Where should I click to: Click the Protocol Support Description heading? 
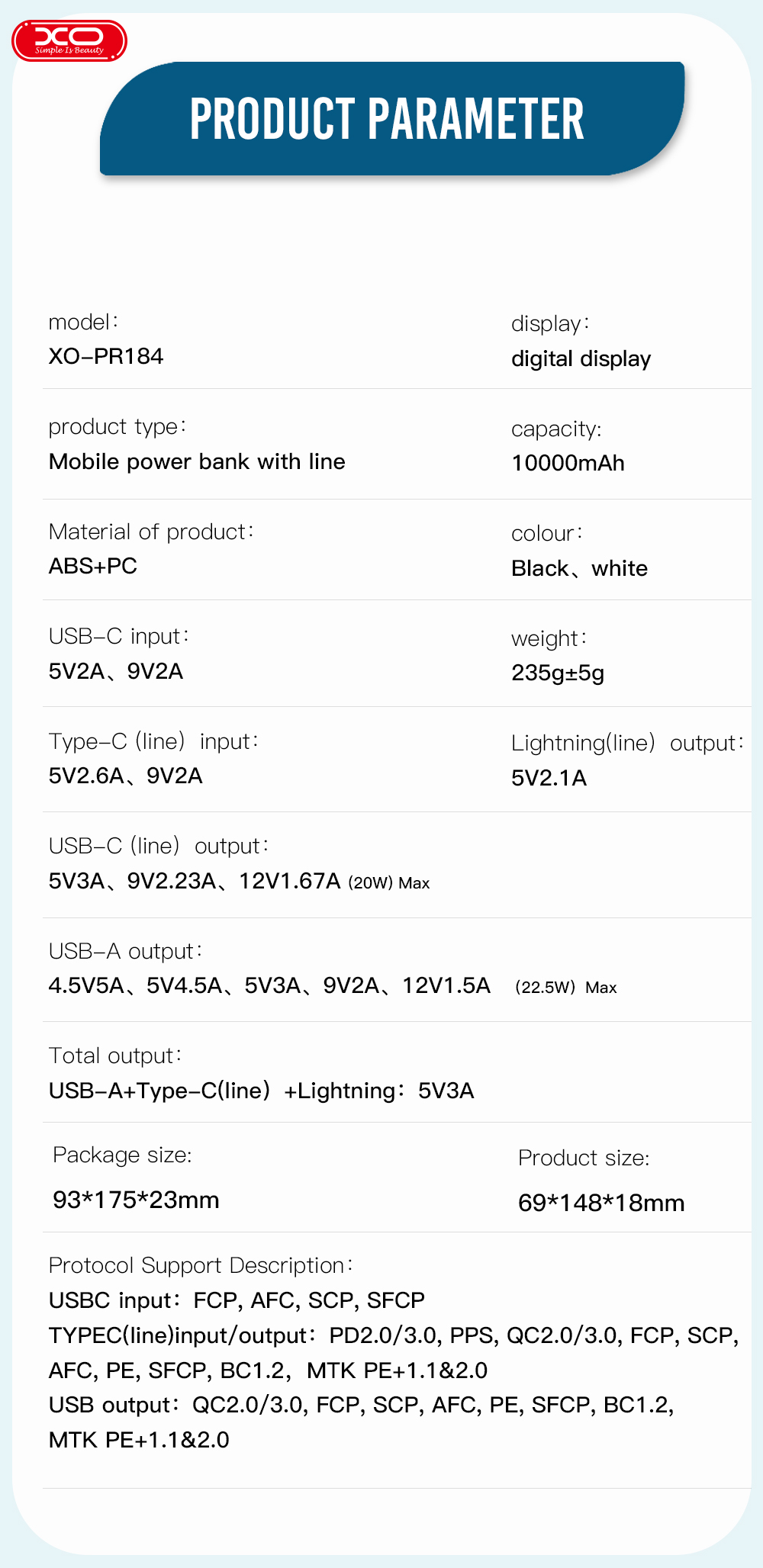click(200, 1266)
